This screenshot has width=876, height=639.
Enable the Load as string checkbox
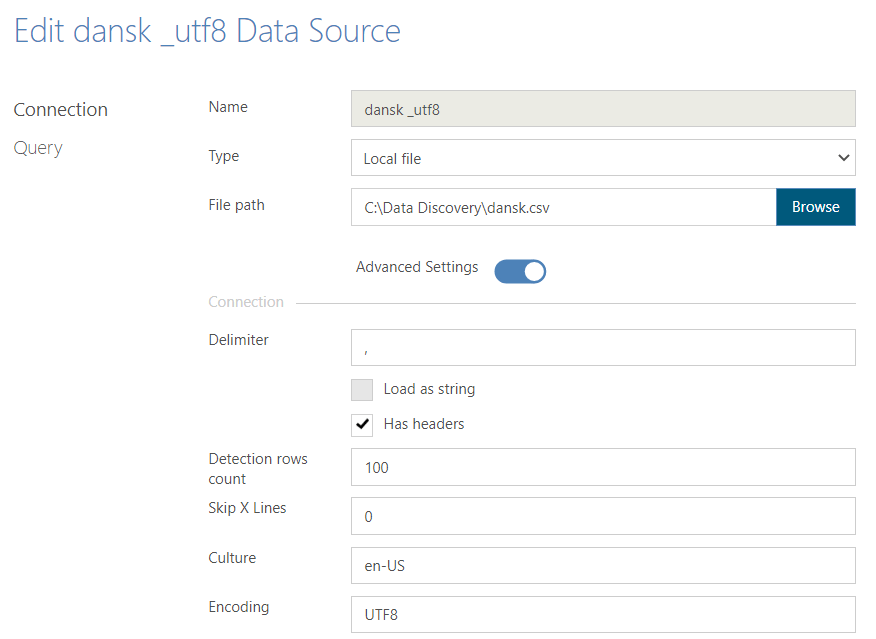[362, 389]
